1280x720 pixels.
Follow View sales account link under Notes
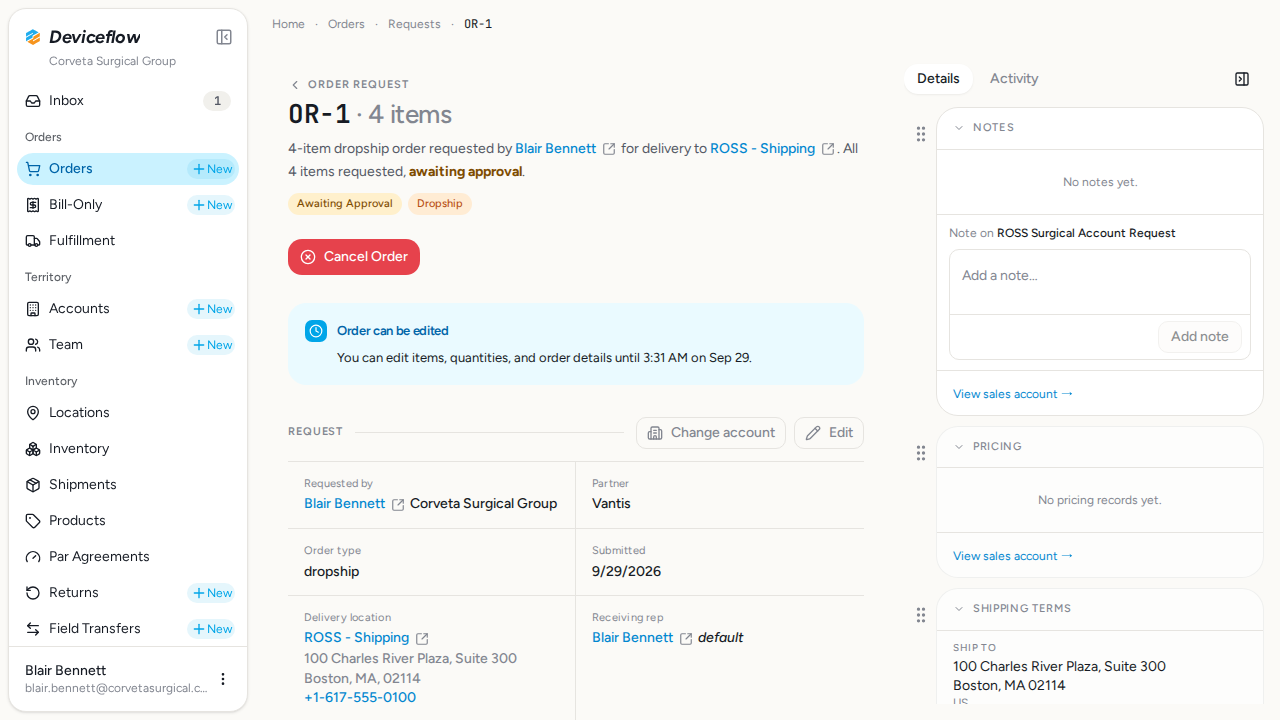click(x=1013, y=394)
